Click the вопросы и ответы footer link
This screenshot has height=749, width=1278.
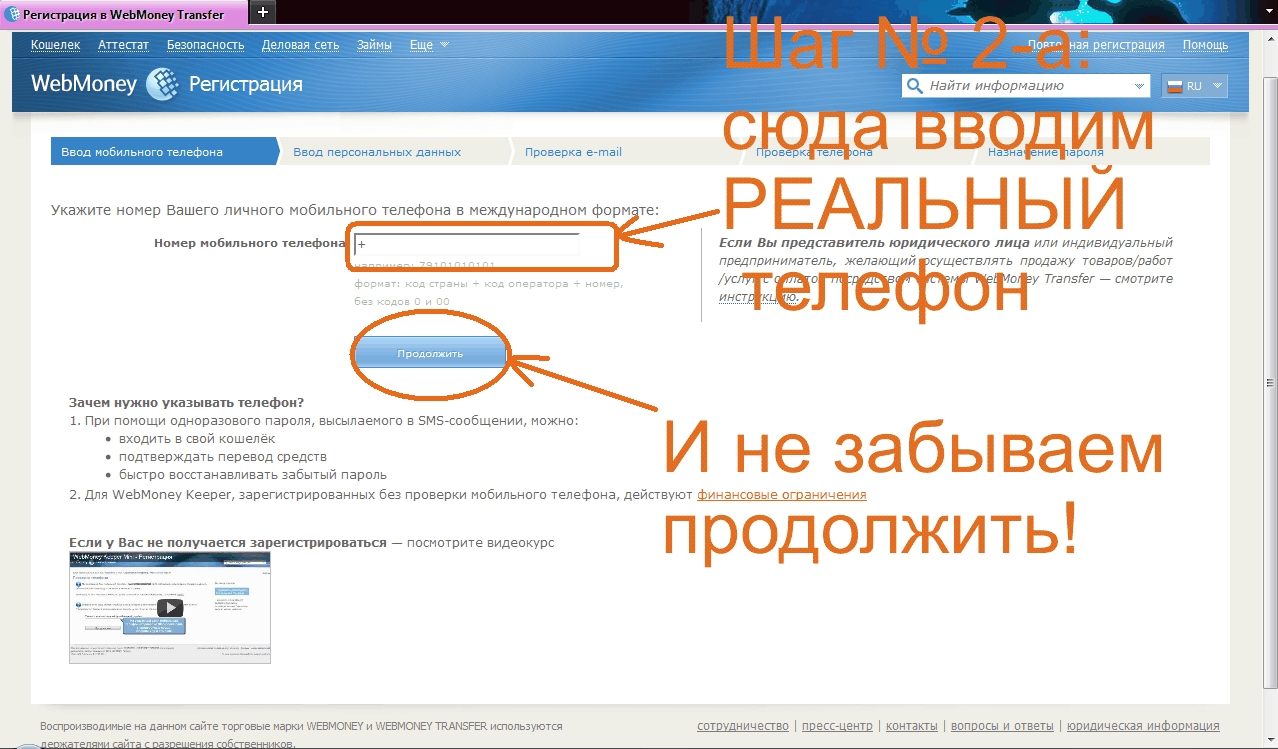[1002, 726]
